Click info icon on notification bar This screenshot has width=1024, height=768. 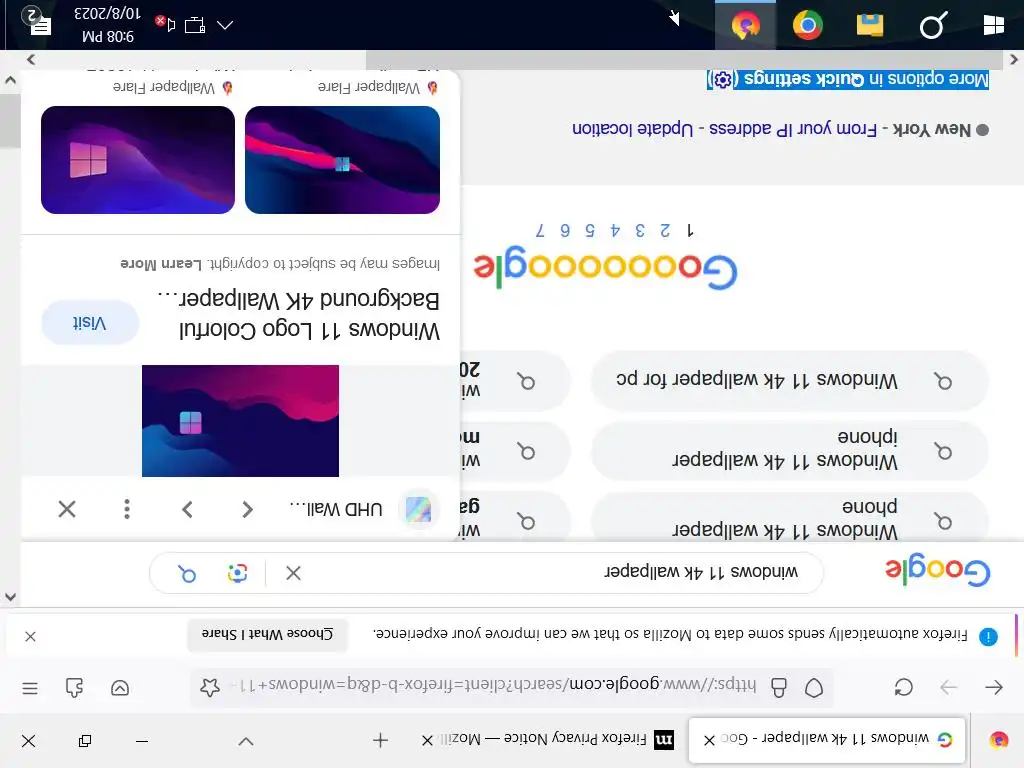tap(988, 636)
